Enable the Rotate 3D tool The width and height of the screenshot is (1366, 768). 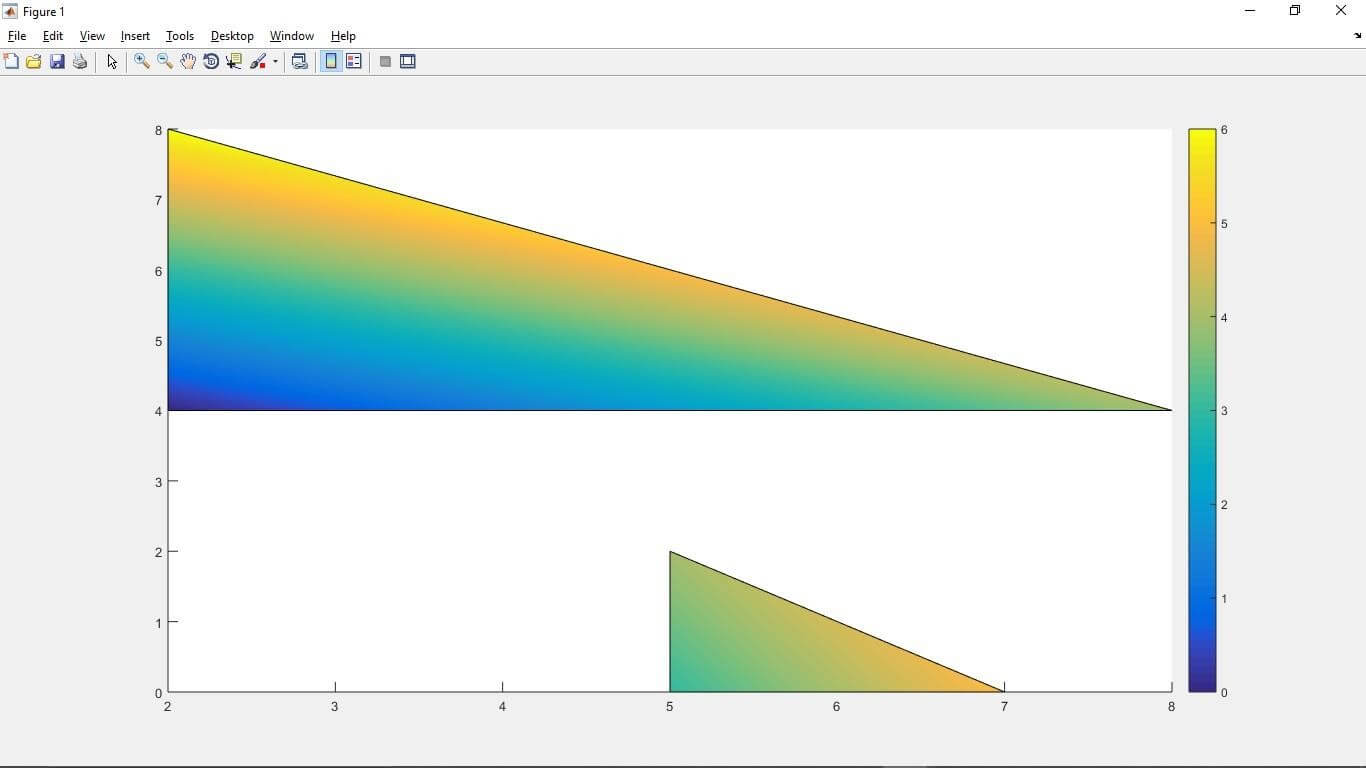click(211, 61)
